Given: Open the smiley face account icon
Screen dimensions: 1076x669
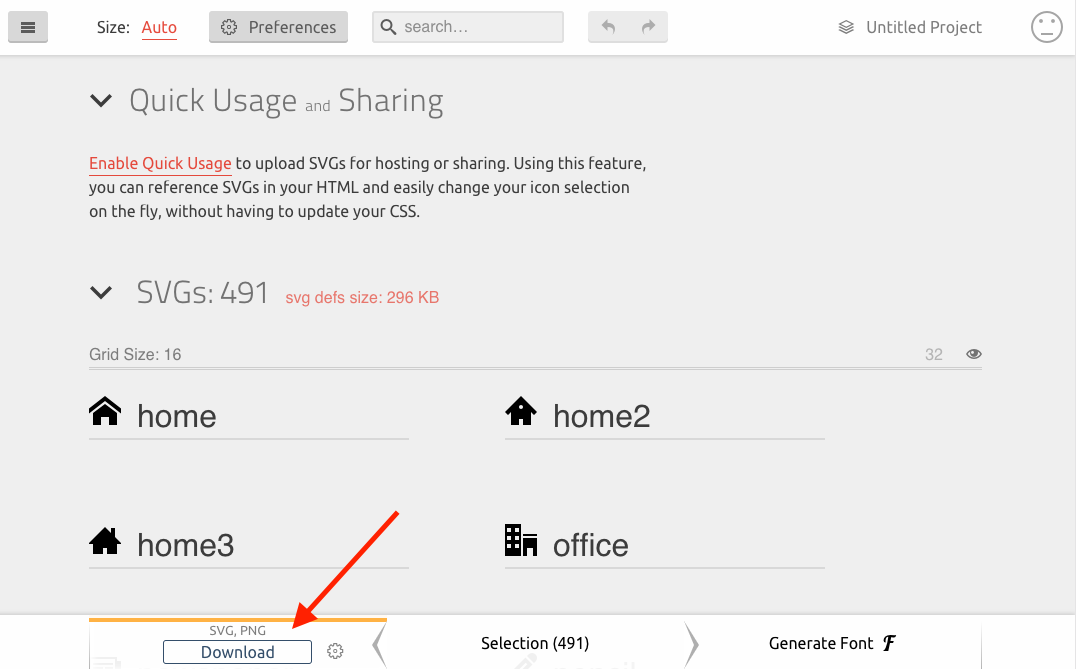Looking at the screenshot, I should [x=1046, y=27].
